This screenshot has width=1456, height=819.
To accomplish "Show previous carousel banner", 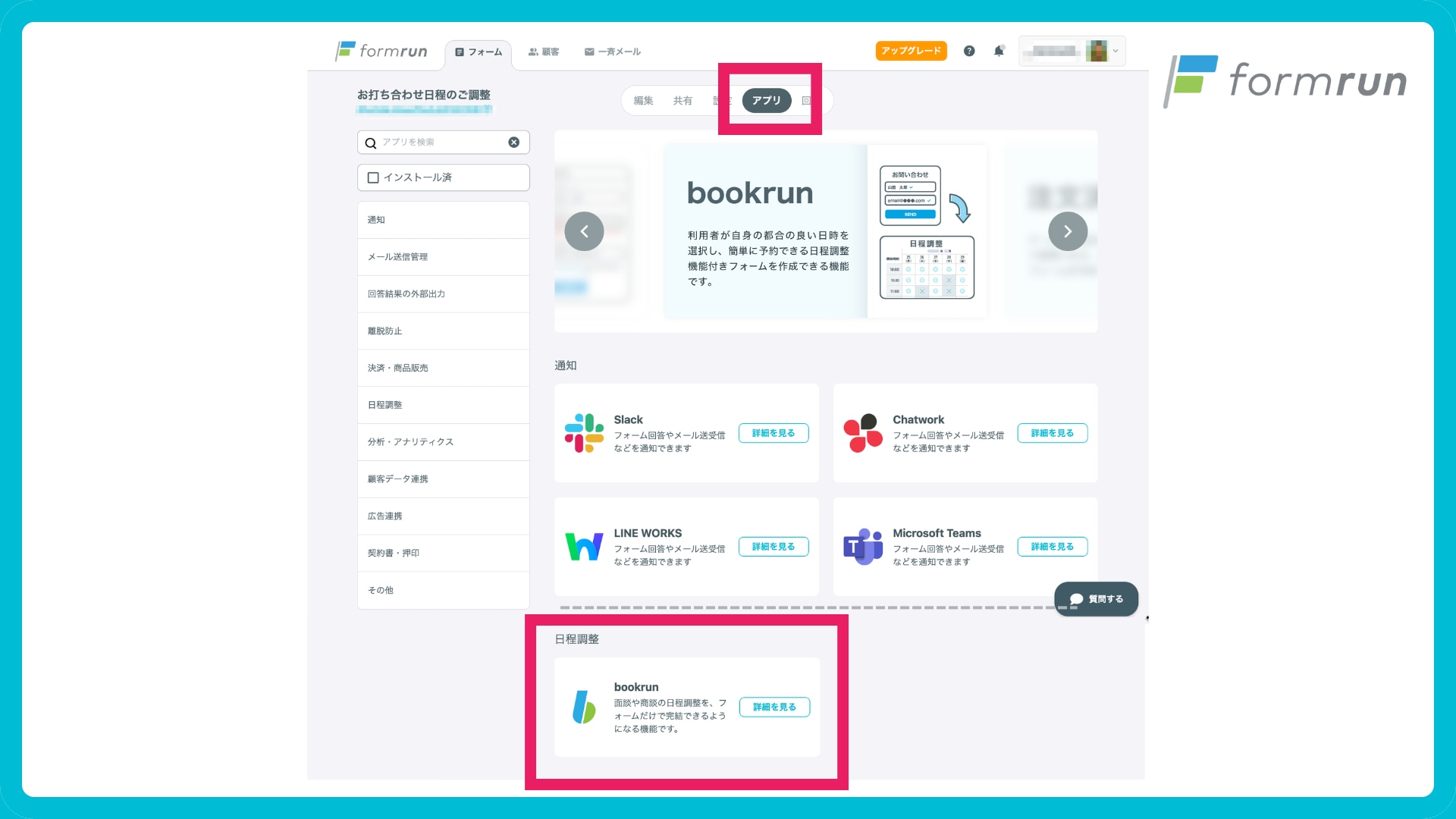I will [x=584, y=231].
